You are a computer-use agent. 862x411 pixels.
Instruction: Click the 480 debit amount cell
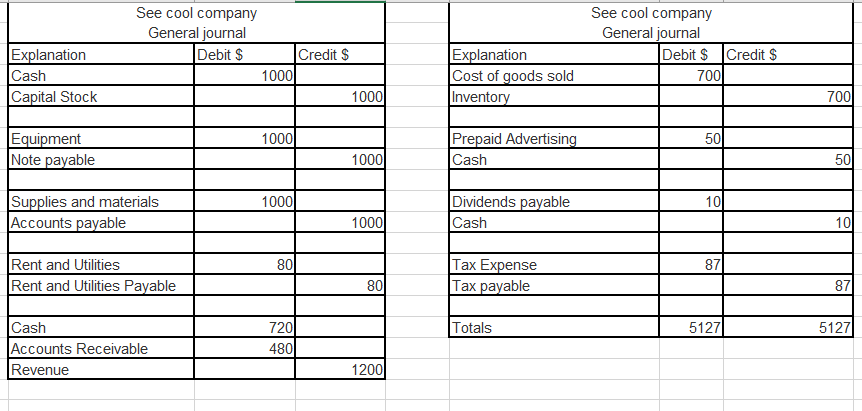243,348
